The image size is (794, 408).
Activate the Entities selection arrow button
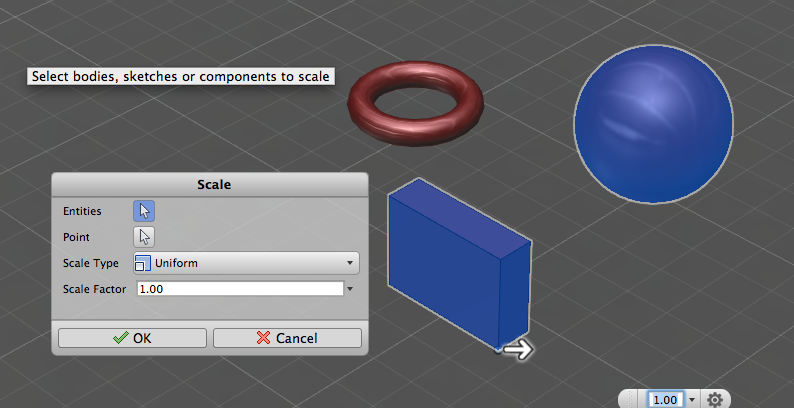pos(144,211)
